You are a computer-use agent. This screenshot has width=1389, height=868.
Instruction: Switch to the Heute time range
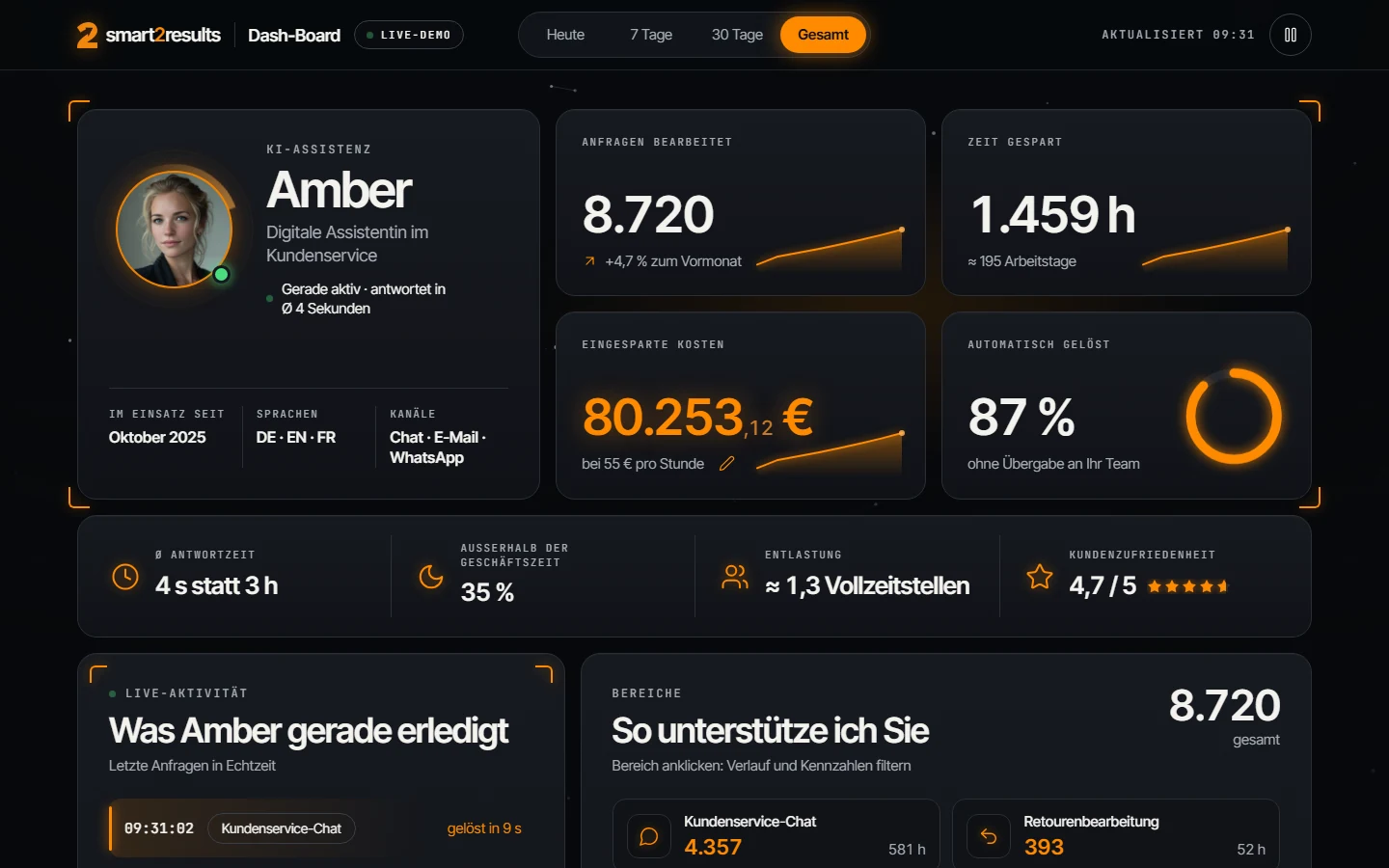tap(565, 35)
